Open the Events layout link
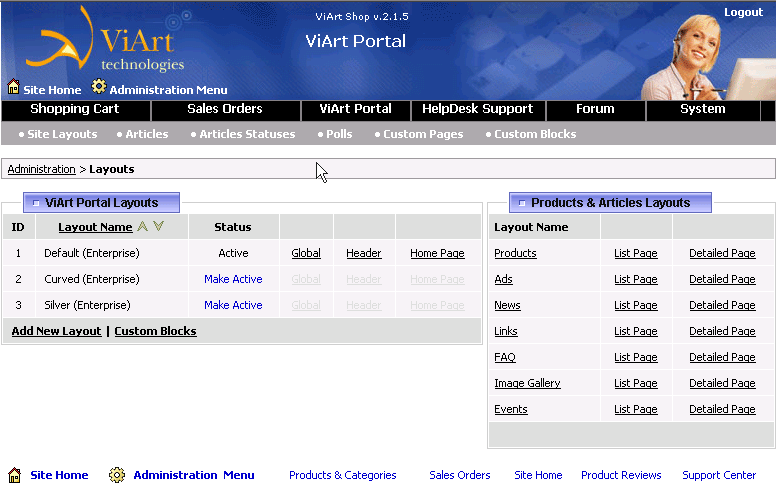This screenshot has height=494, width=776. 511,409
